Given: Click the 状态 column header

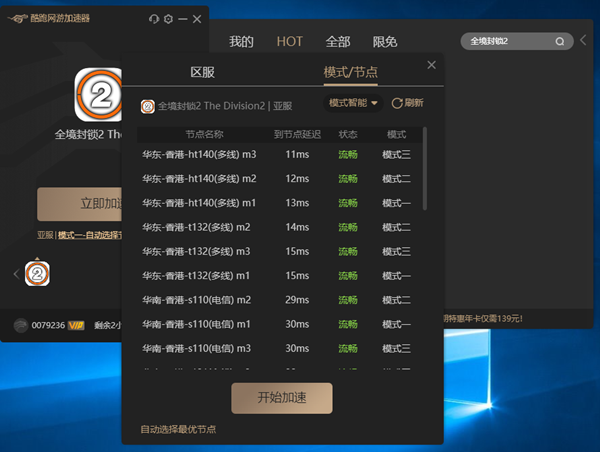Looking at the screenshot, I should [x=348, y=134].
